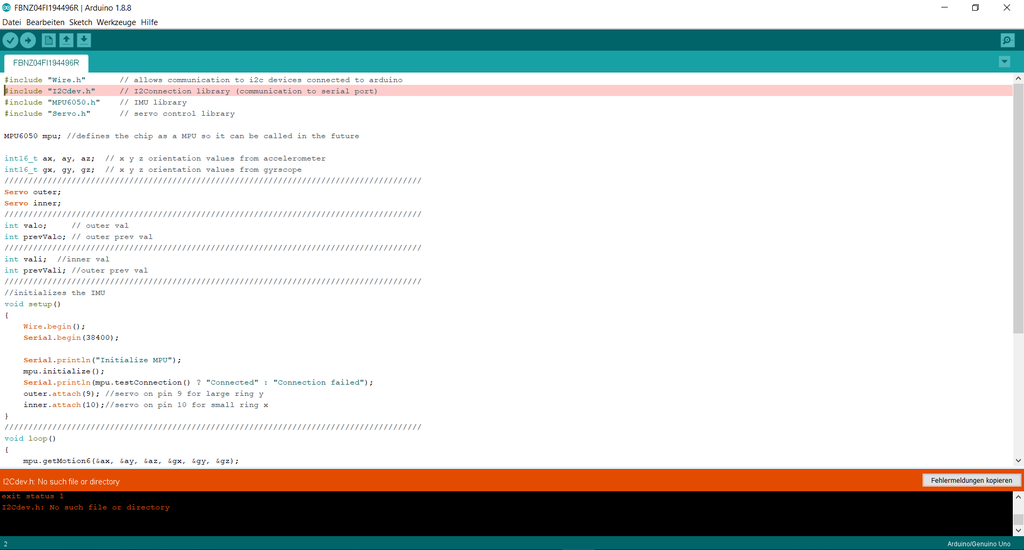This screenshot has width=1024, height=550.
Task: Click console scrollbar up arrow
Action: click(1018, 496)
